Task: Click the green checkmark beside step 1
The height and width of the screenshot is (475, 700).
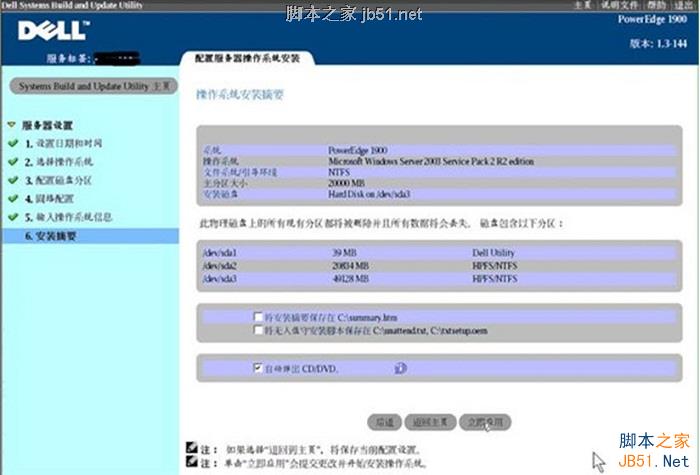Action: pyautogui.click(x=13, y=143)
